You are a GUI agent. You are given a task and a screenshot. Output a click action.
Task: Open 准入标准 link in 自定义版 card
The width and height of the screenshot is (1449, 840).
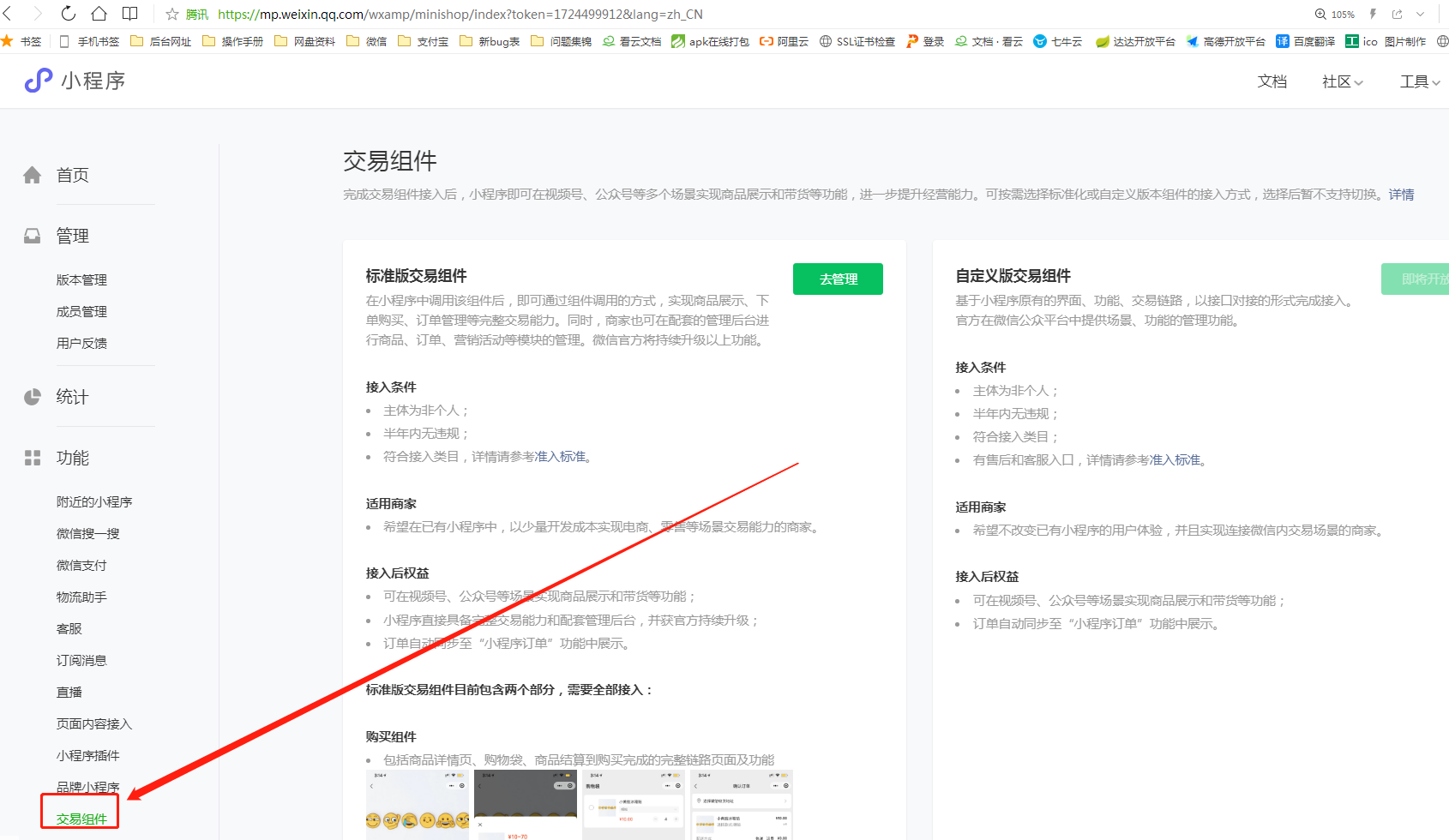click(x=1175, y=460)
